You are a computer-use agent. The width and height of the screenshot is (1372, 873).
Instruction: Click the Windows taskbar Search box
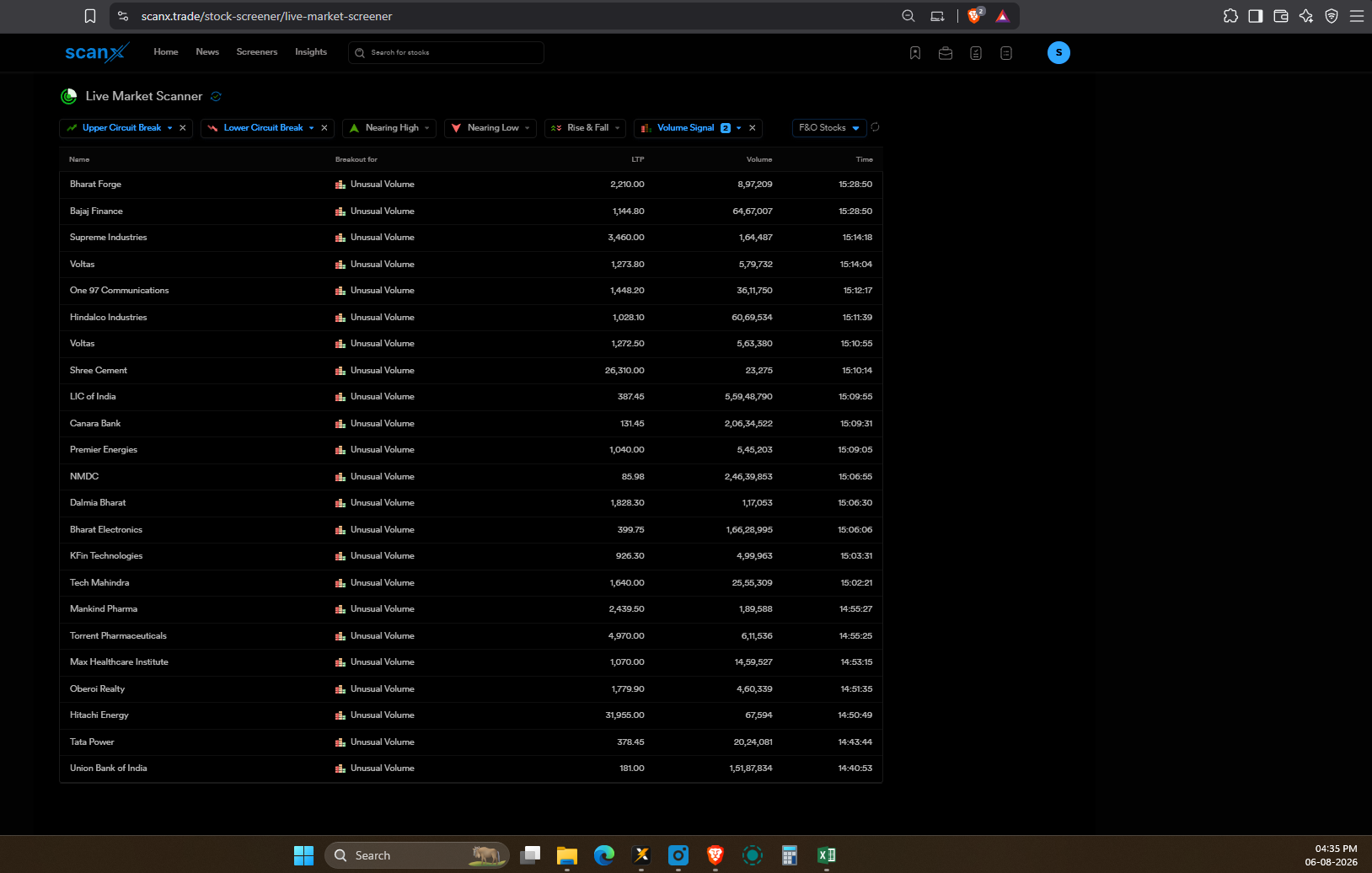coord(417,855)
